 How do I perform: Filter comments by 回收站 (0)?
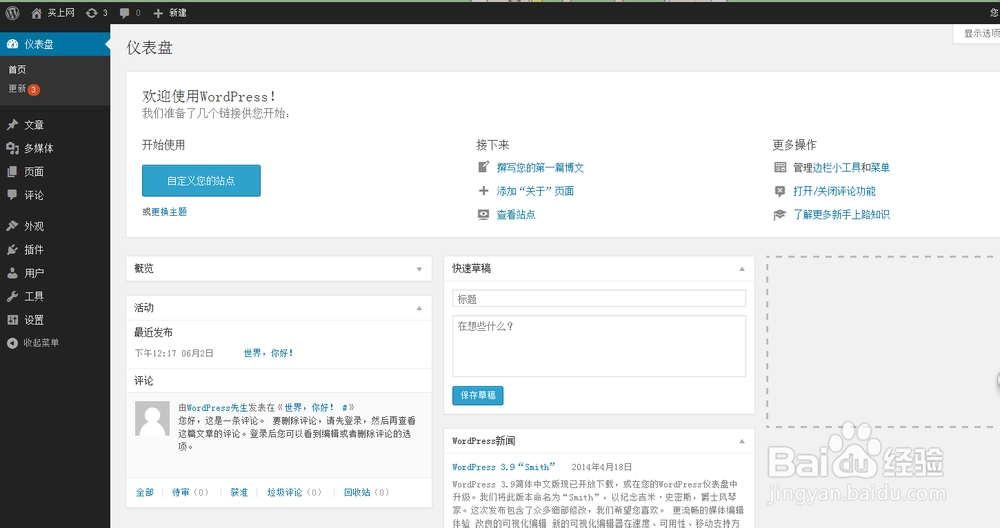(x=367, y=492)
